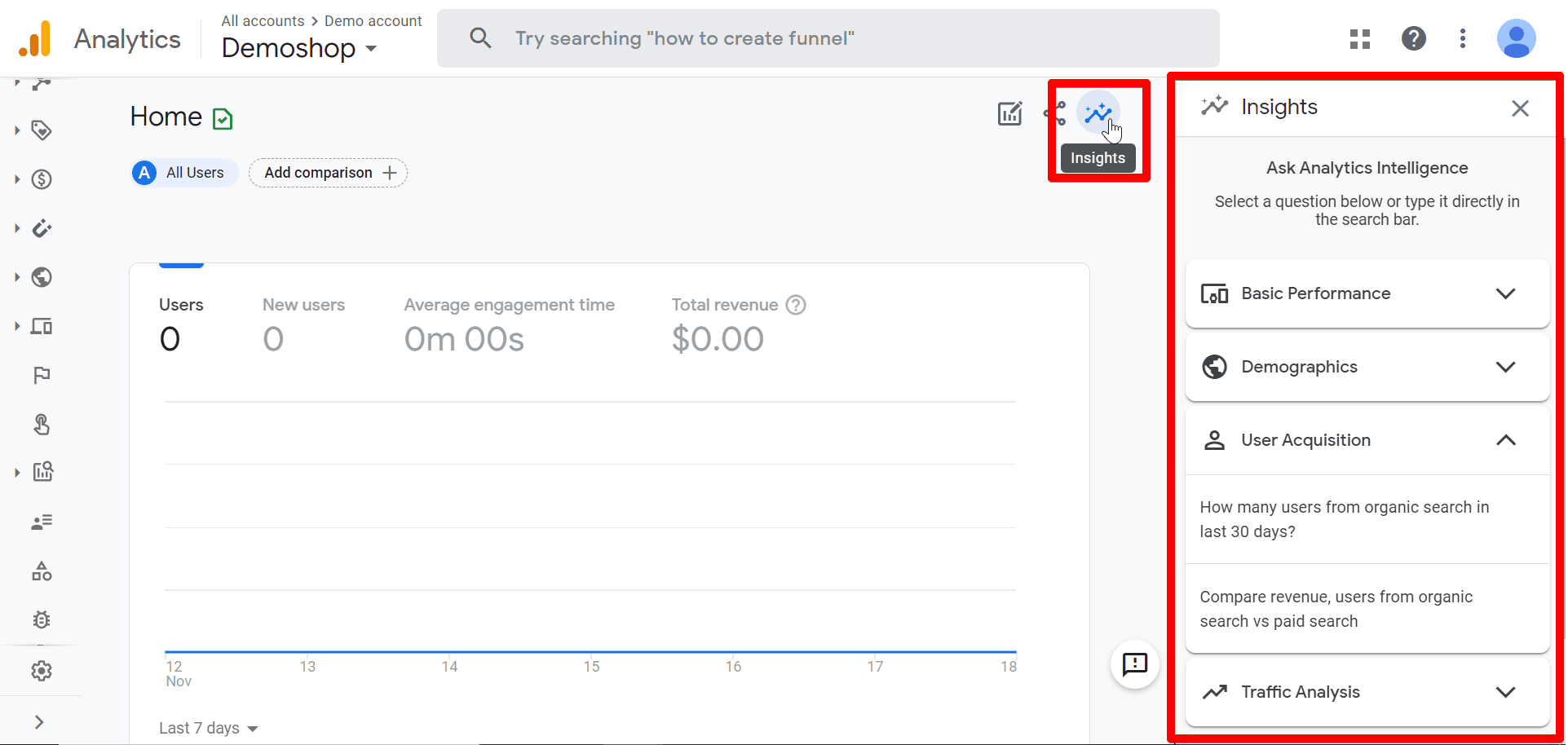
Task: Expand the left navigation with the chevron
Action: [x=38, y=722]
